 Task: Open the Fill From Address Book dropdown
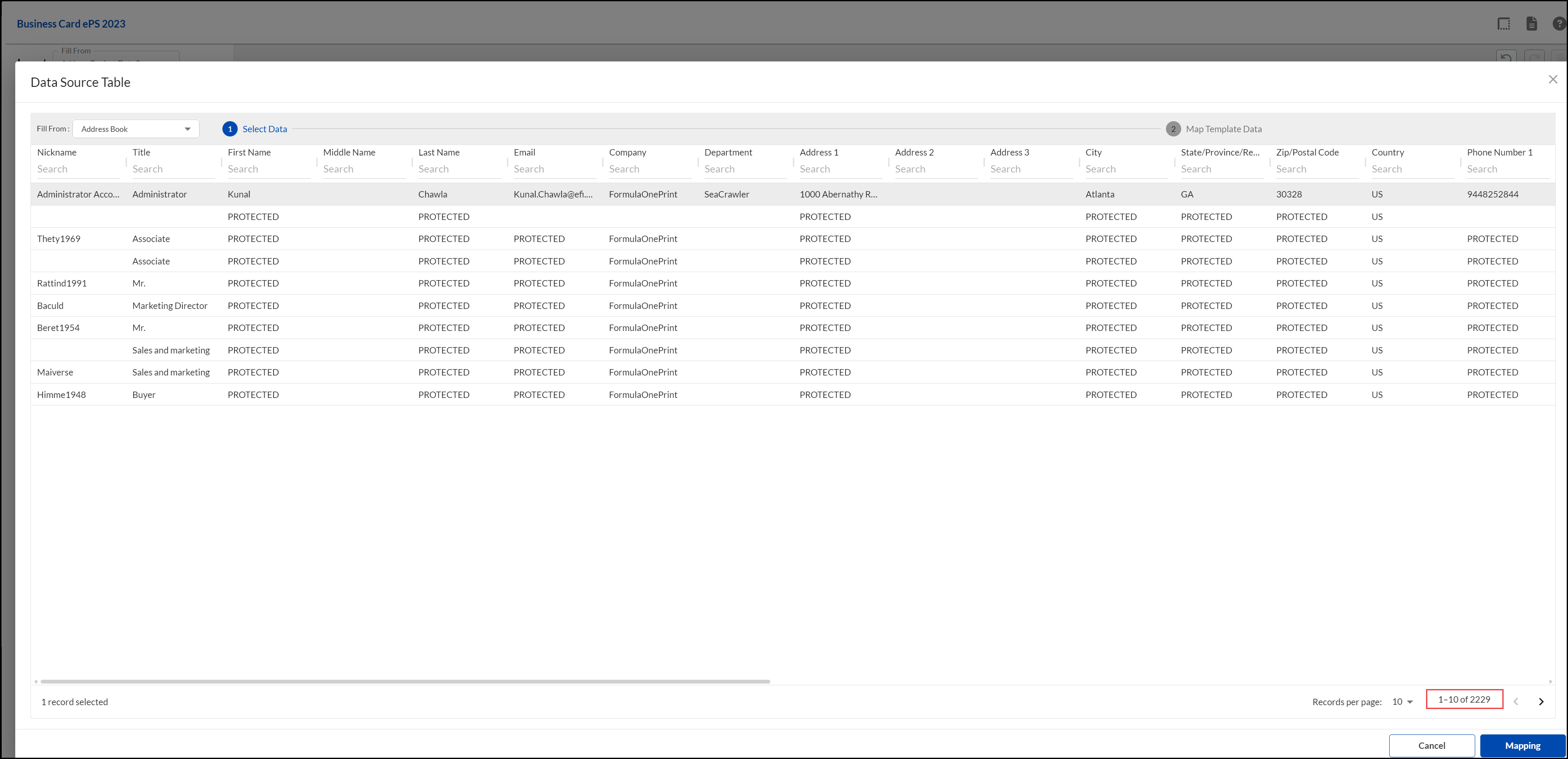coord(136,129)
